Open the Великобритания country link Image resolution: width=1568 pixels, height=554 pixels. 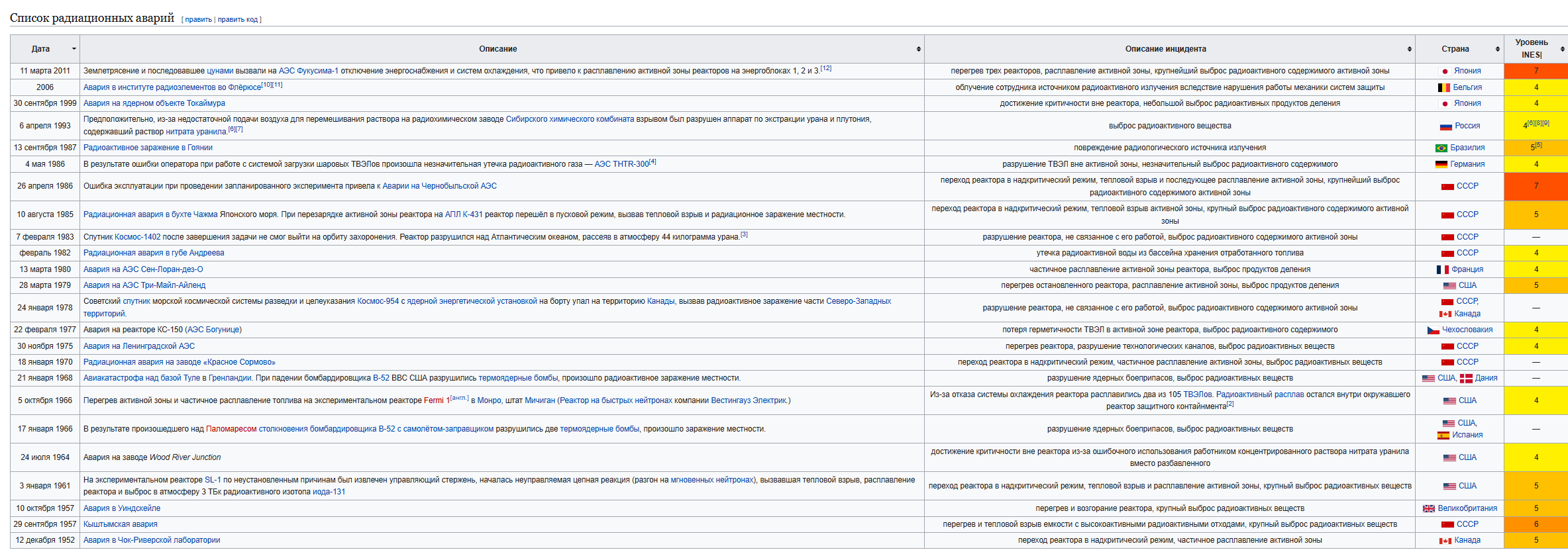click(x=1467, y=508)
